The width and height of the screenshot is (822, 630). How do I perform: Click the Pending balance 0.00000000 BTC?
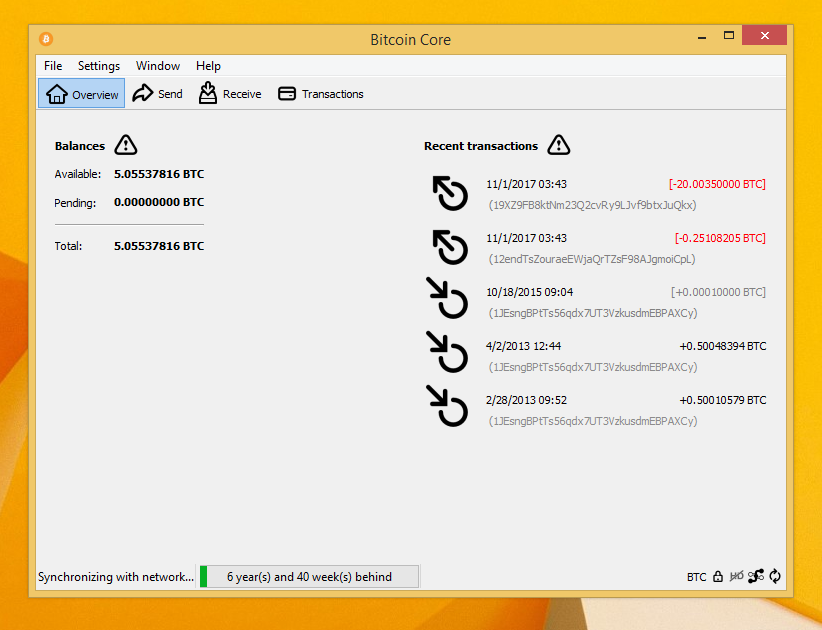click(x=159, y=202)
